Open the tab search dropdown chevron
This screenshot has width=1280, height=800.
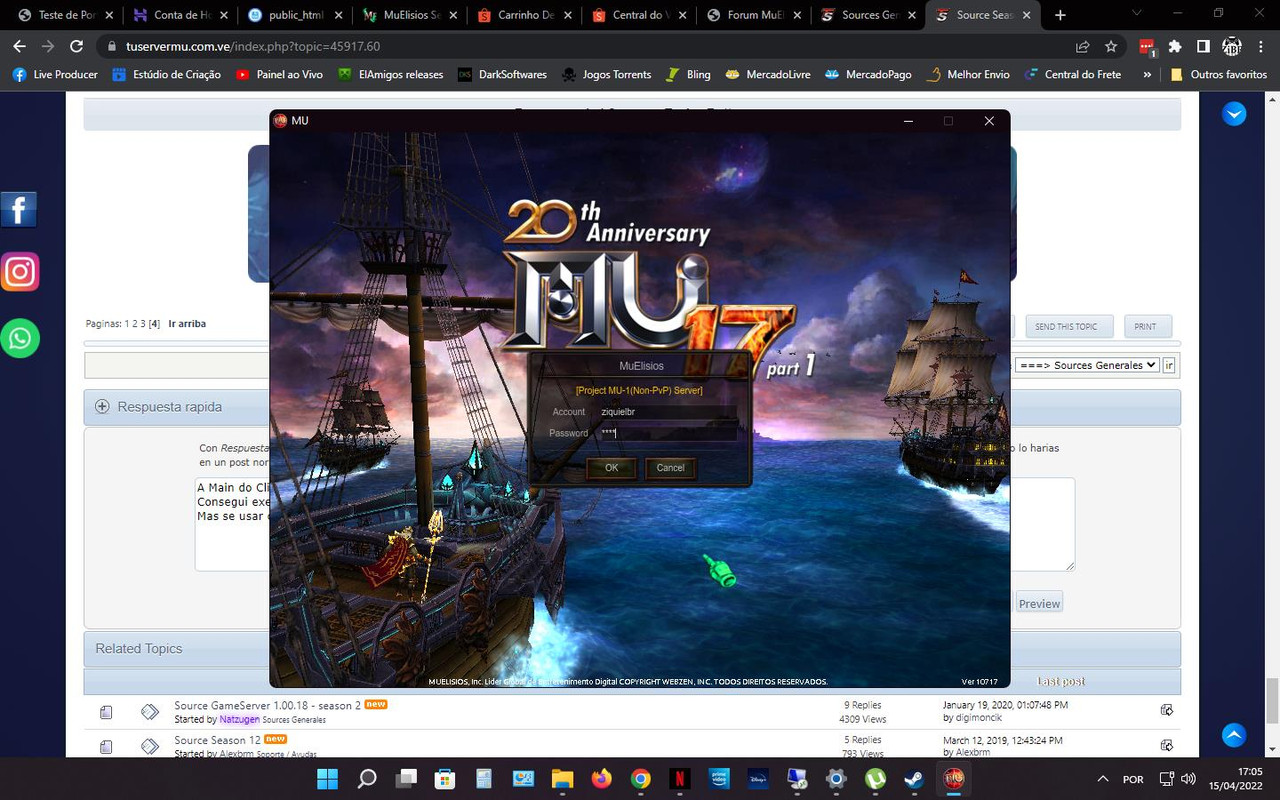point(1137,14)
